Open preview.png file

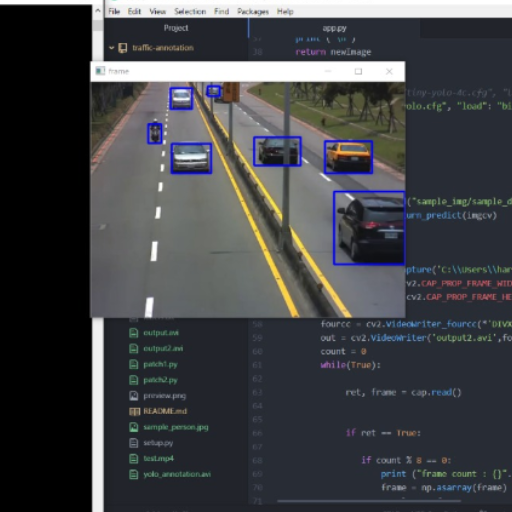pyautogui.click(x=165, y=396)
